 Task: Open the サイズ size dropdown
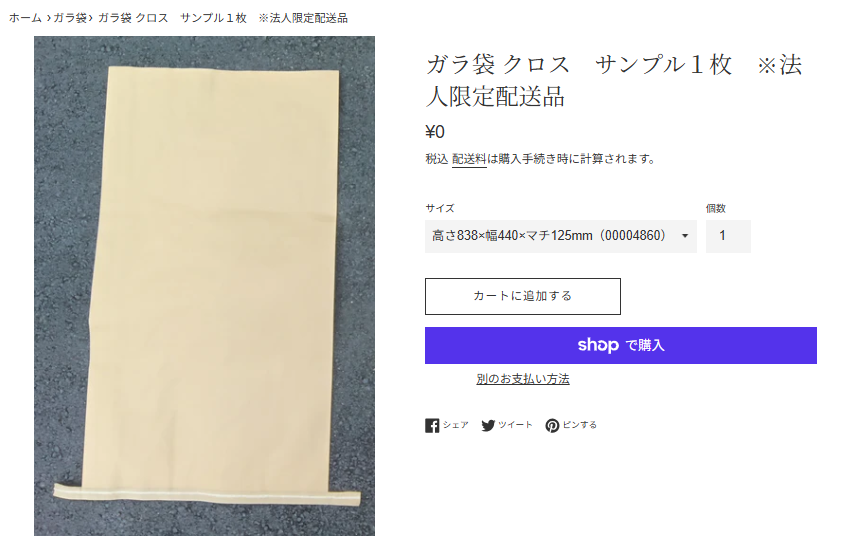(560, 236)
